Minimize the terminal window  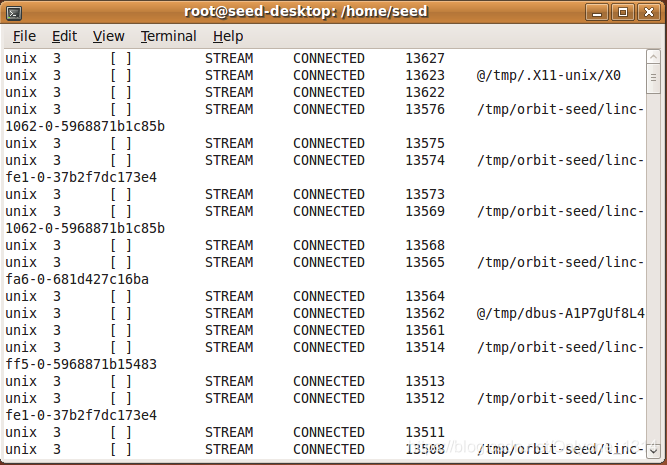click(x=597, y=12)
